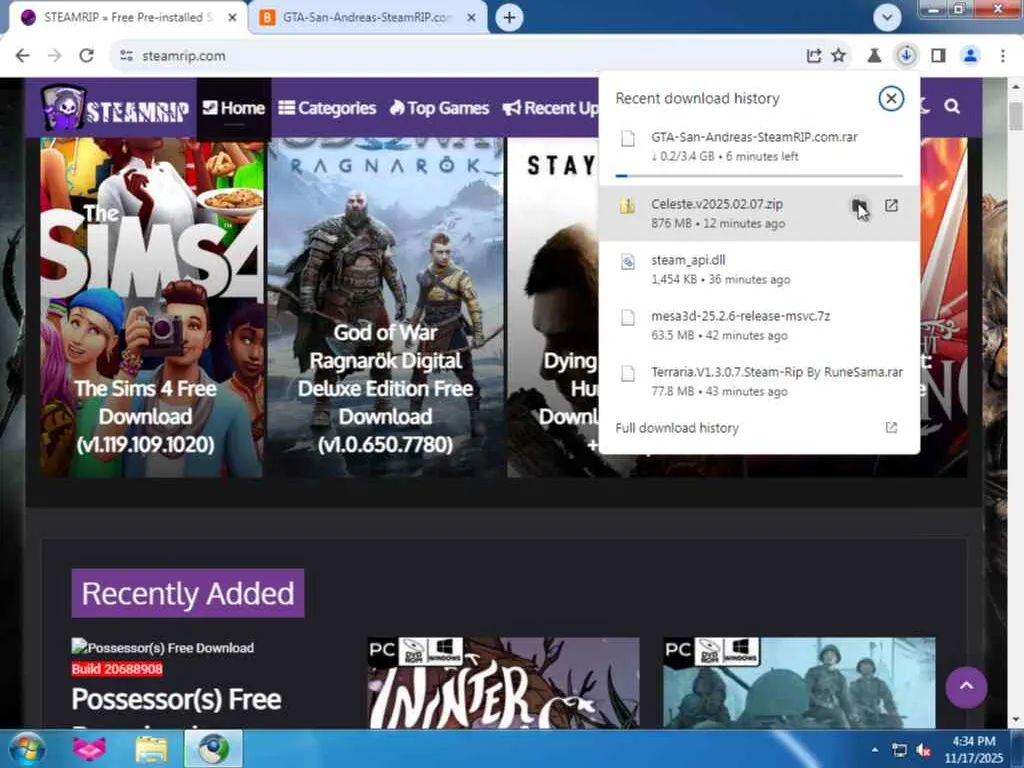1024x768 pixels.
Task: Open the pink fox taskbar app
Action: (x=89, y=749)
